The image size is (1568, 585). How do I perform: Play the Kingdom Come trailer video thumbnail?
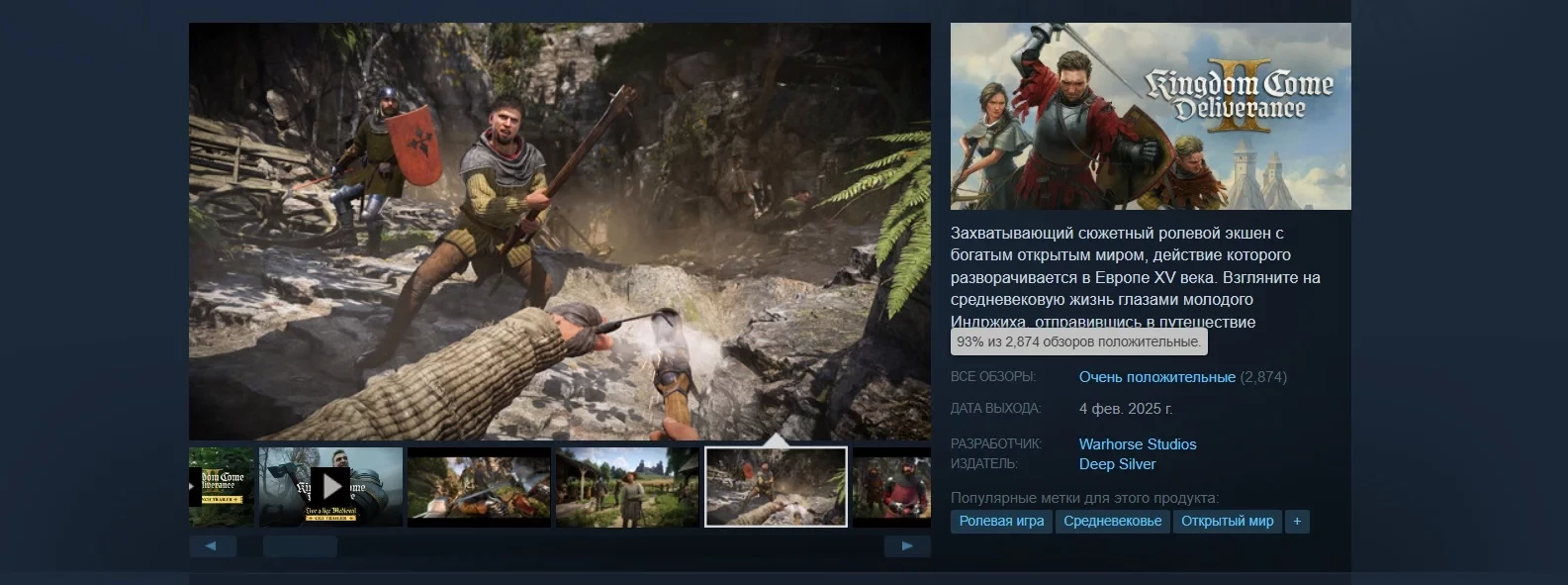tap(330, 486)
